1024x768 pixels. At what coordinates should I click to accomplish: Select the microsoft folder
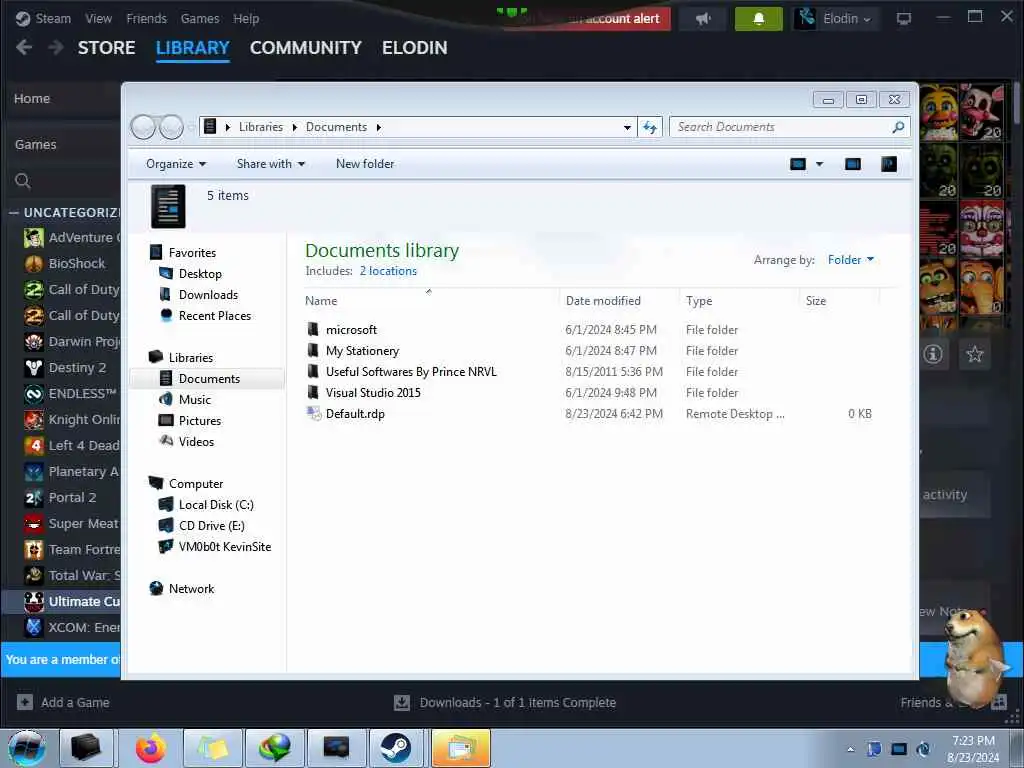(351, 330)
